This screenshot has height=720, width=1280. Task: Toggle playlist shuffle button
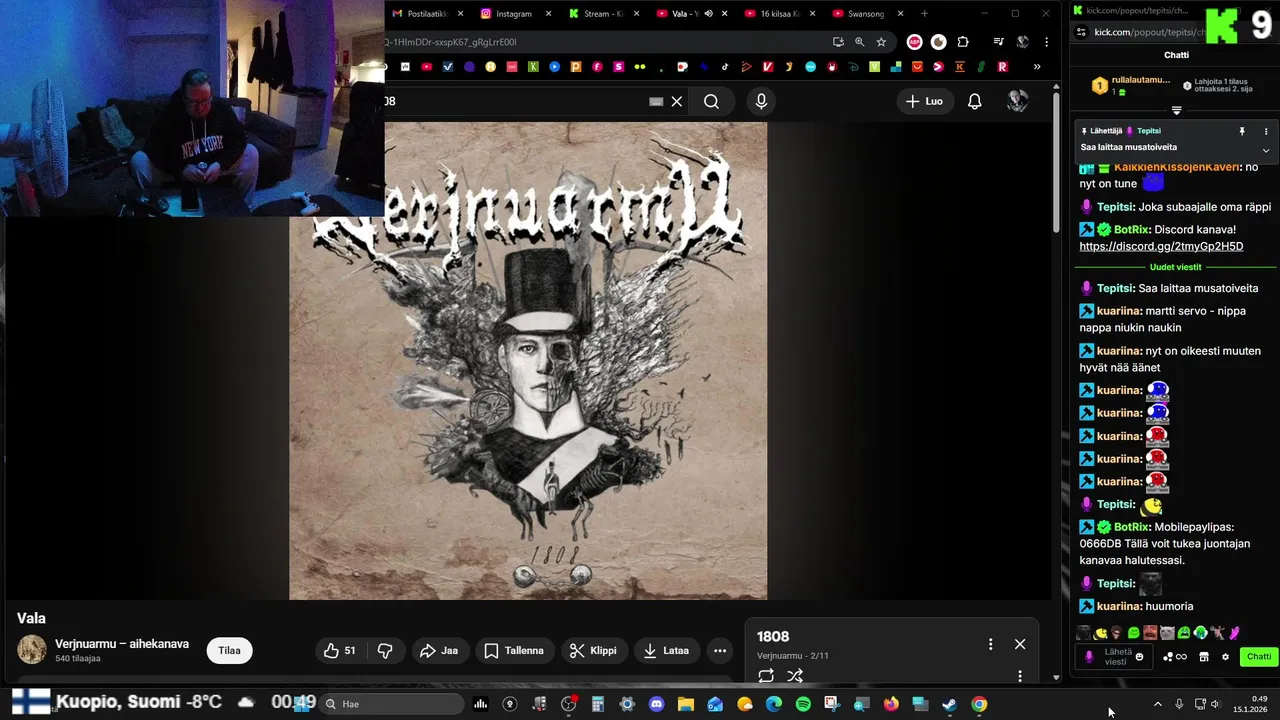click(x=795, y=676)
